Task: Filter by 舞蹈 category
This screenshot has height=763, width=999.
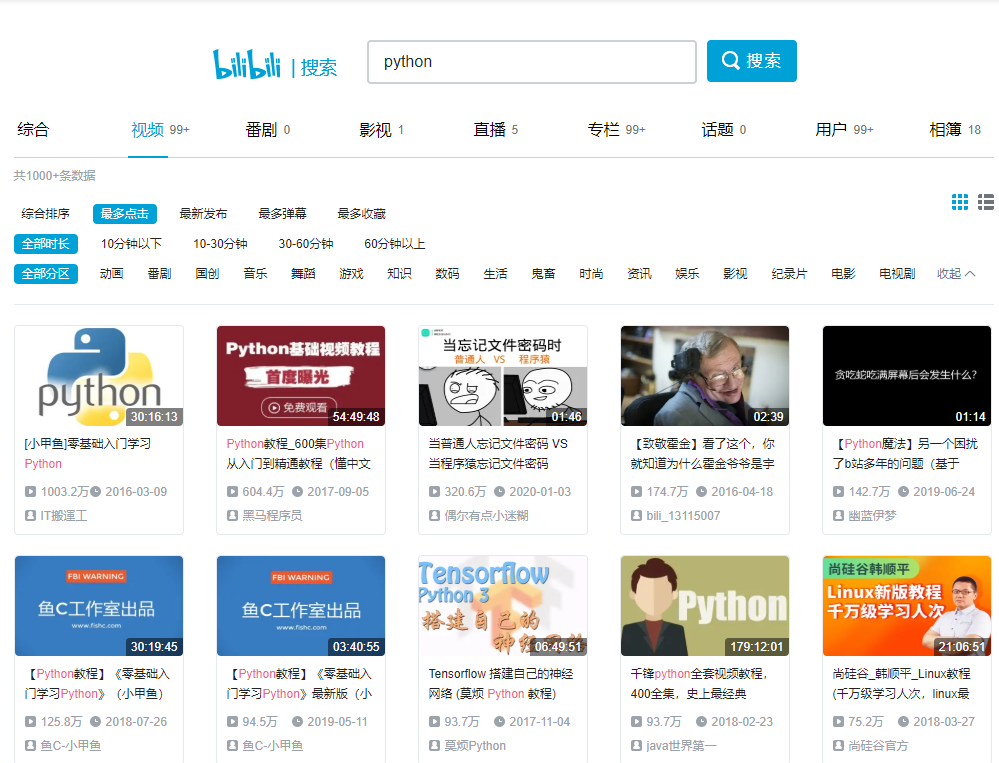Action: pos(303,274)
